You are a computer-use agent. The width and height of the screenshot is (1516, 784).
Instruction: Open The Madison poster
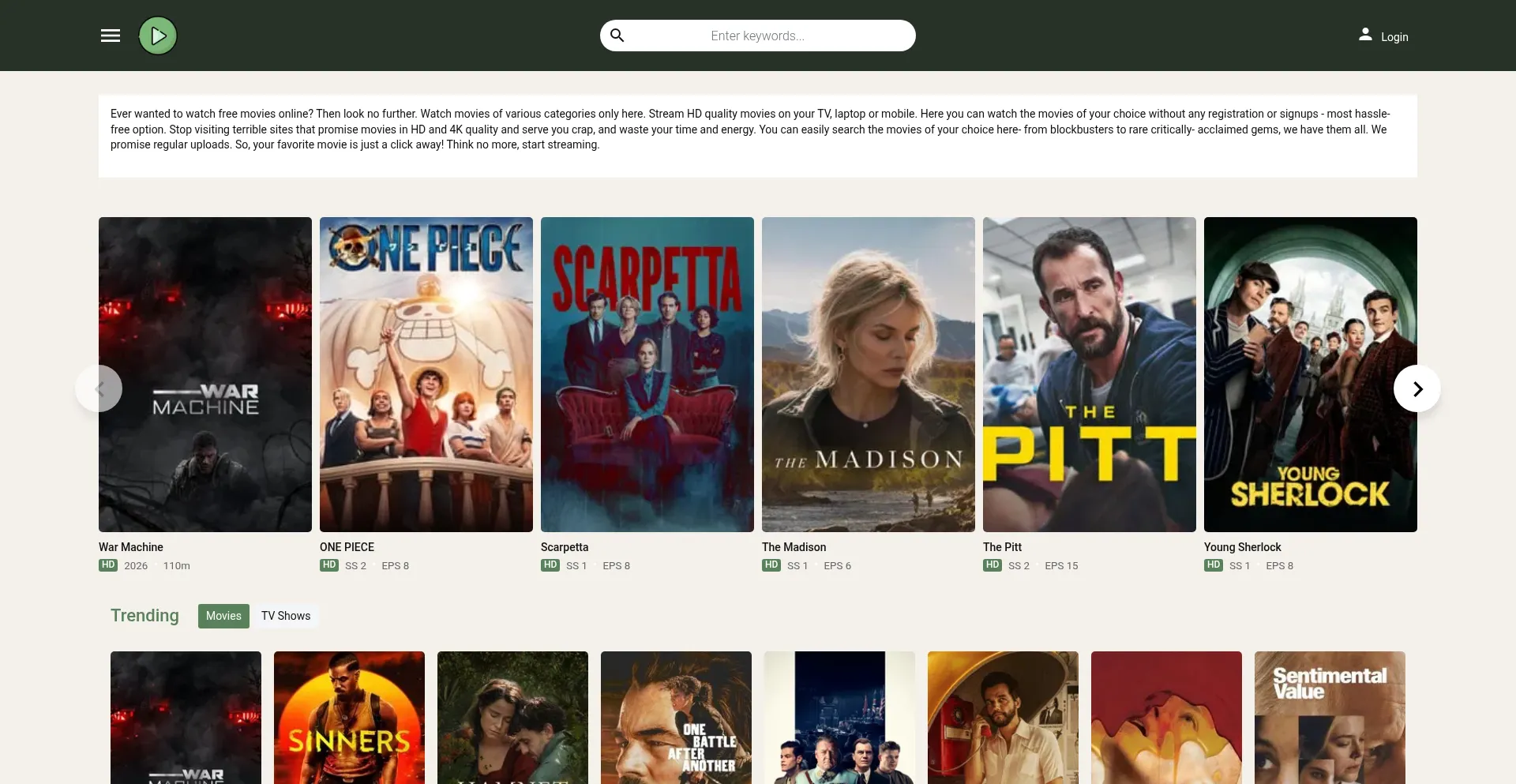click(x=869, y=374)
